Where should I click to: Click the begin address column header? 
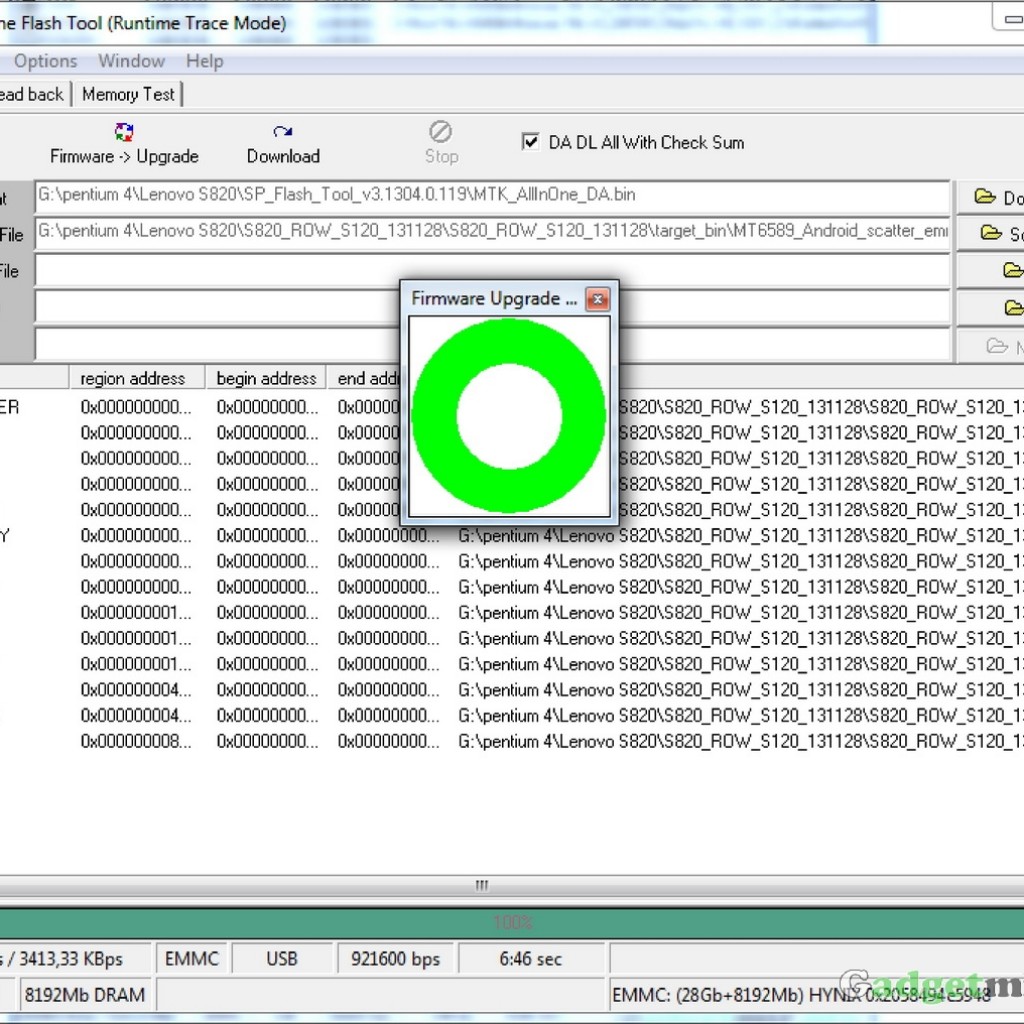(x=266, y=378)
